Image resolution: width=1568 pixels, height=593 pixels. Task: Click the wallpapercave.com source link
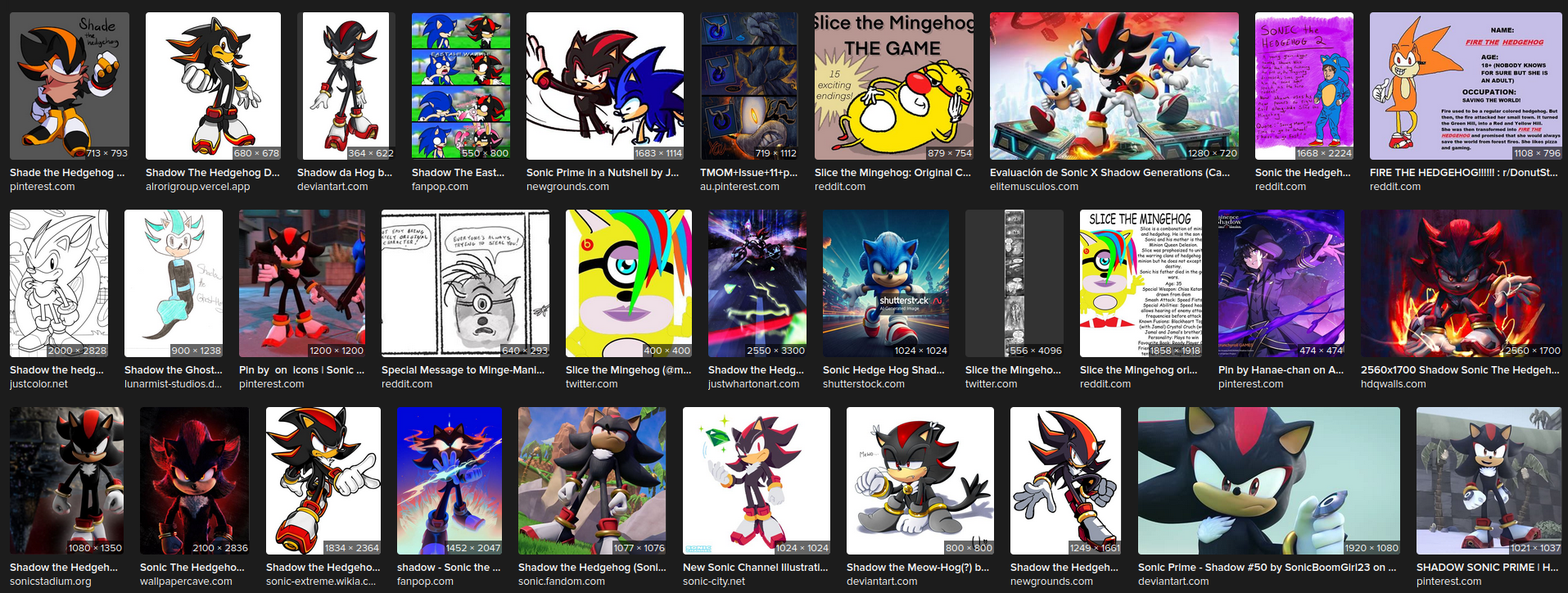pyautogui.click(x=186, y=582)
